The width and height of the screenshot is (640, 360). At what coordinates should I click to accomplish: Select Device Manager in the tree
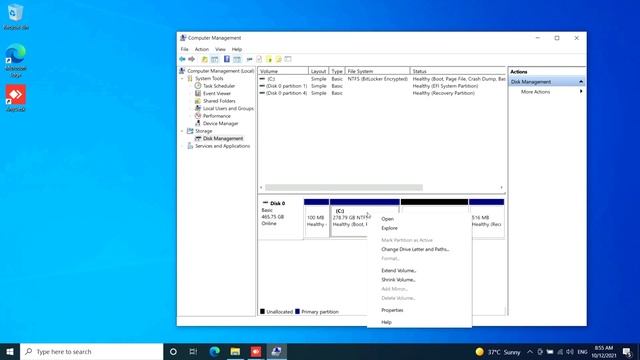pos(220,123)
